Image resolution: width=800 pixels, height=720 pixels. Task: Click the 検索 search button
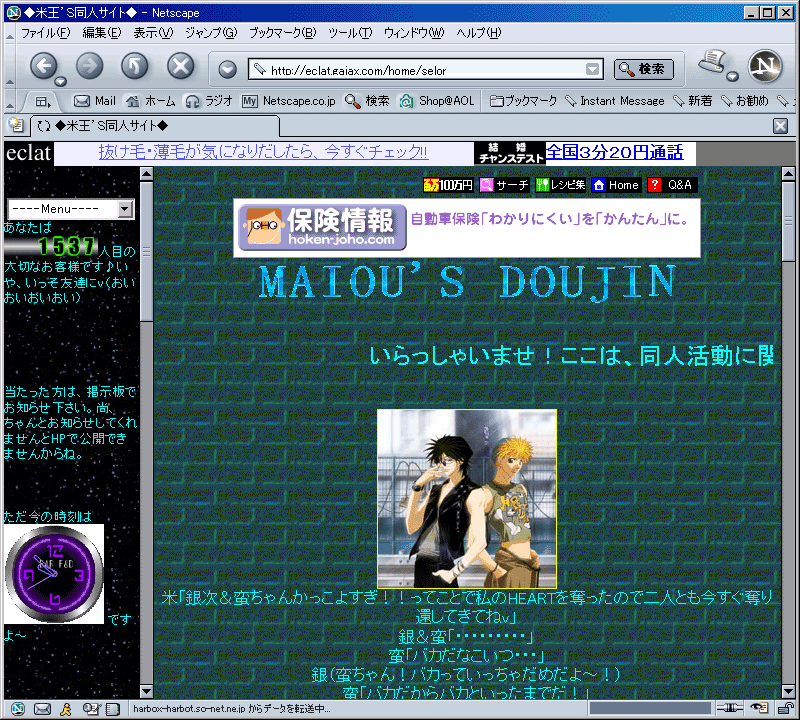(643, 69)
